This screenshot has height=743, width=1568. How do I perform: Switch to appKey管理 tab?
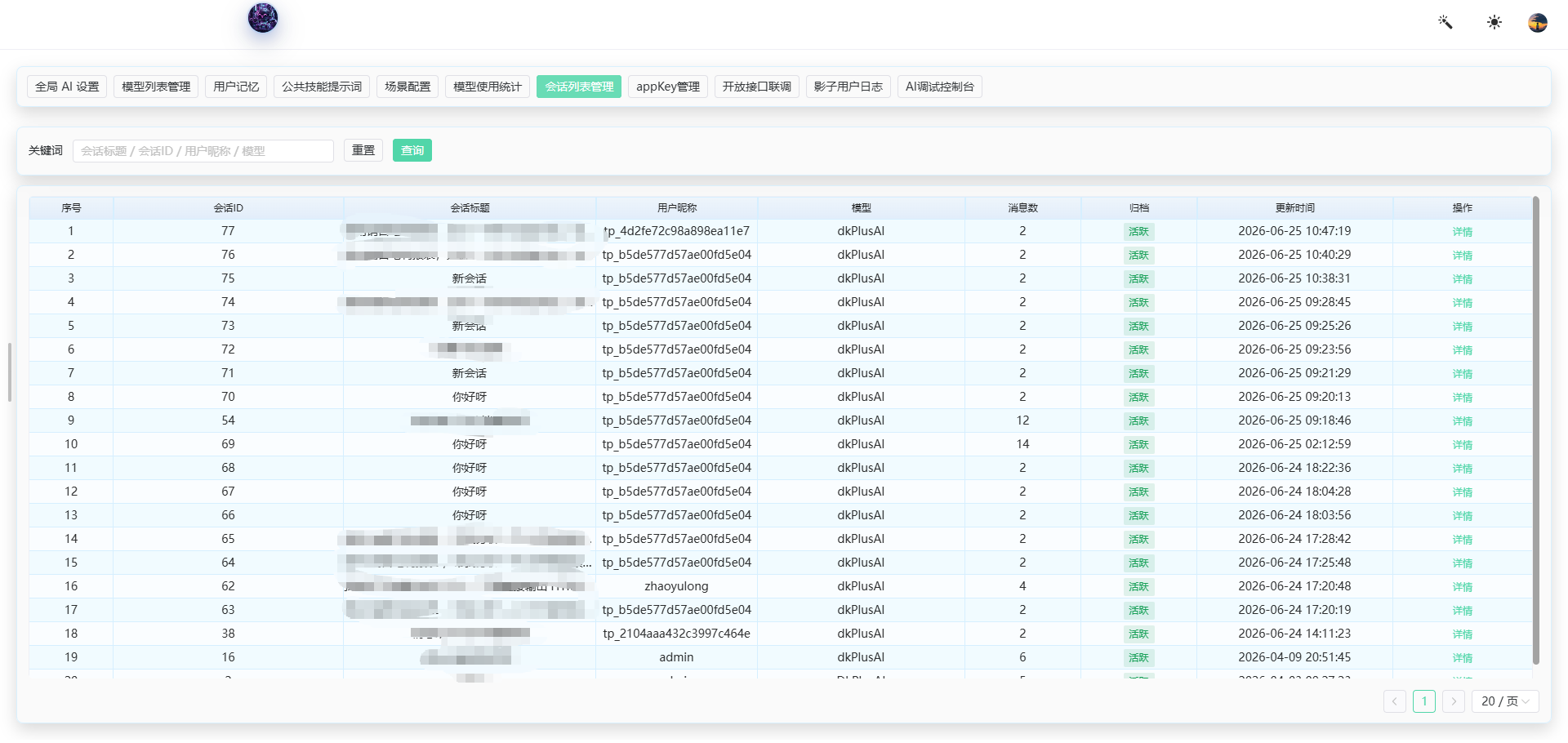pyautogui.click(x=668, y=87)
